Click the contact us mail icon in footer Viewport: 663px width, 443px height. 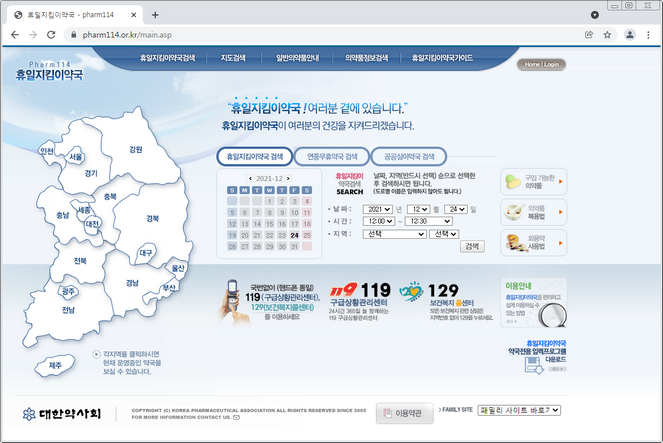(x=236, y=417)
